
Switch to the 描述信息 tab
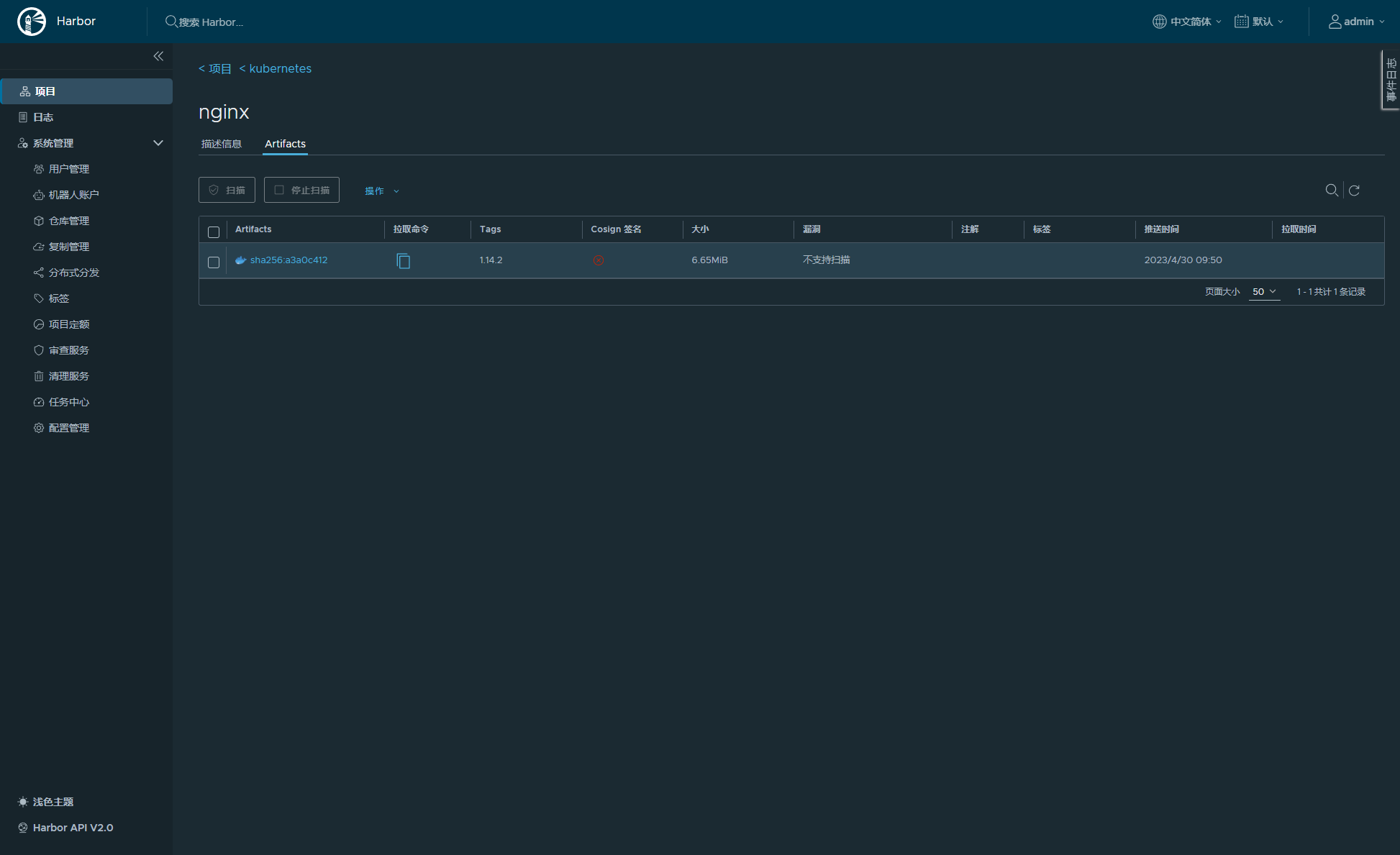222,144
